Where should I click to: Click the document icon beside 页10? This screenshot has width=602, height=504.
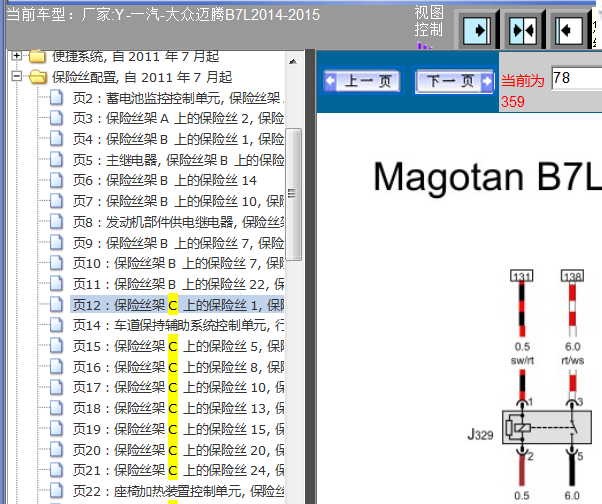click(56, 263)
